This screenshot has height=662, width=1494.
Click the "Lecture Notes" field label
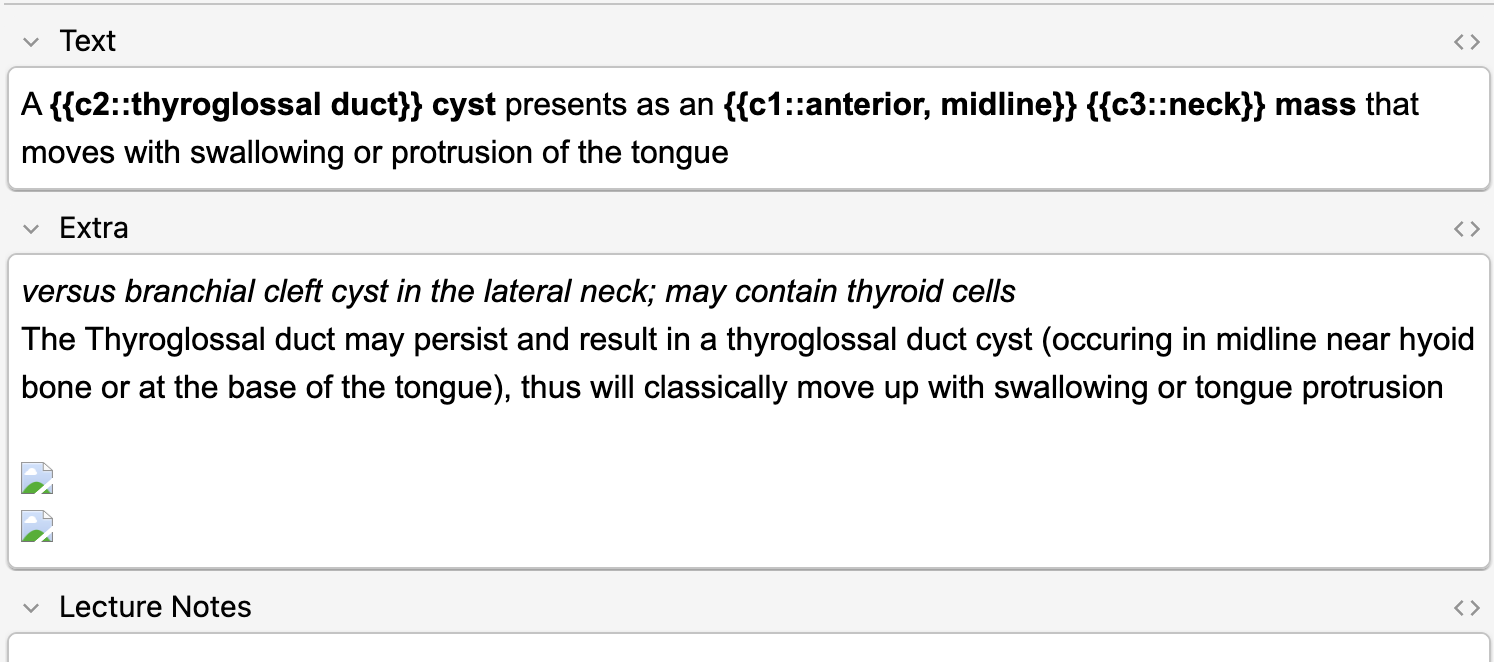pyautogui.click(x=155, y=607)
